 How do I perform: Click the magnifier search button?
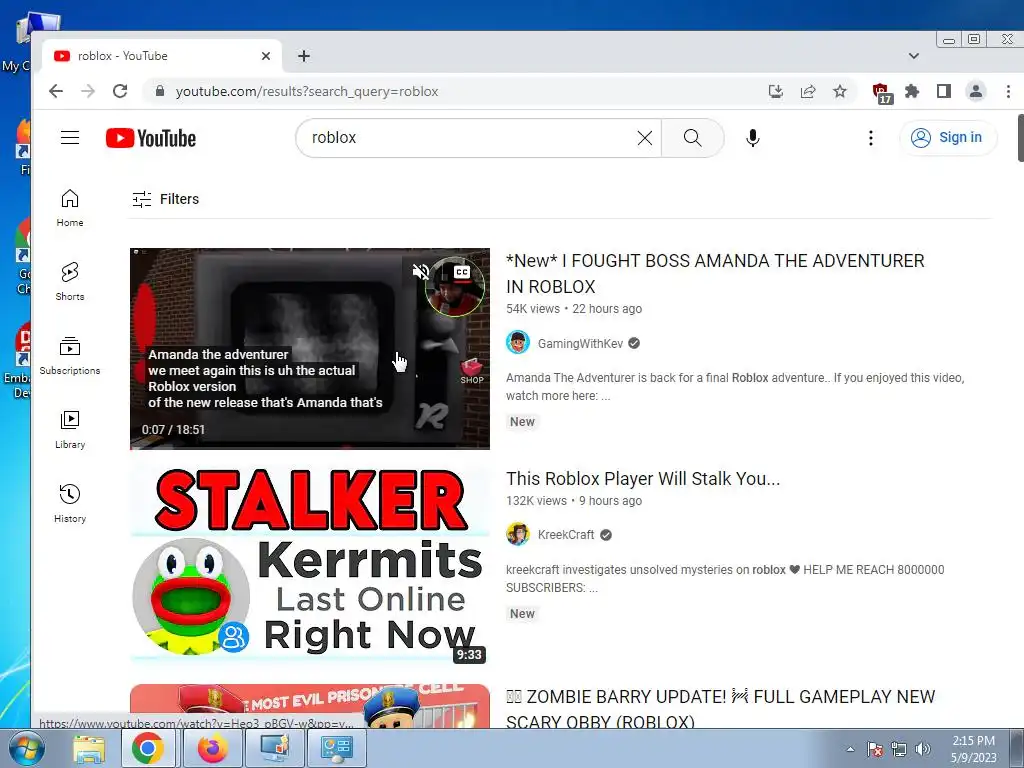pyautogui.click(x=692, y=138)
